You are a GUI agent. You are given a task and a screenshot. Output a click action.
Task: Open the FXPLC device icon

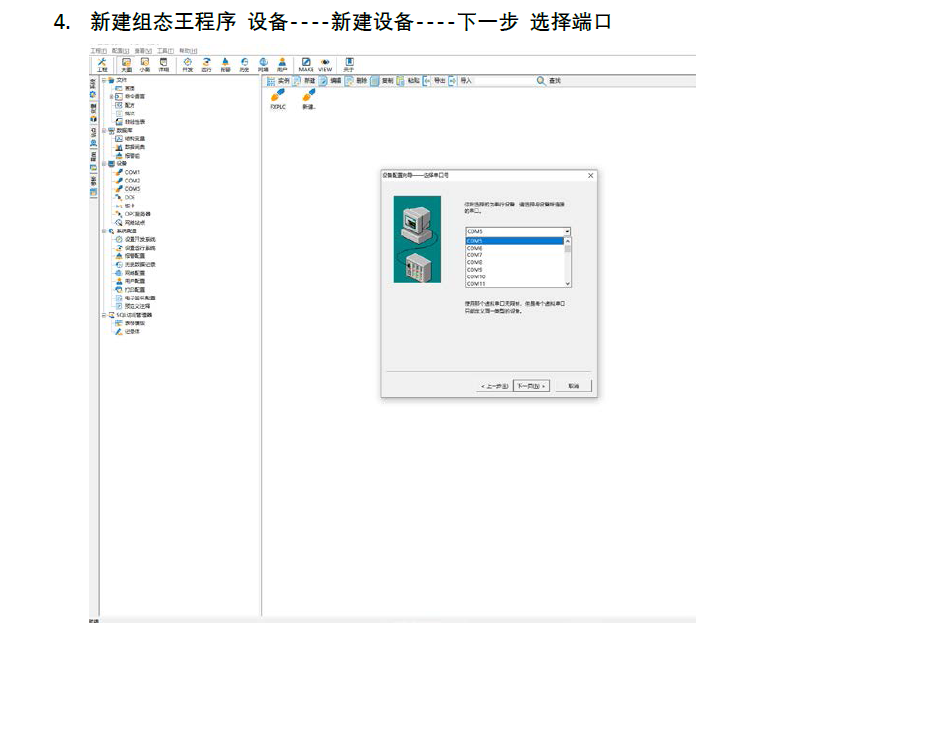tap(278, 97)
